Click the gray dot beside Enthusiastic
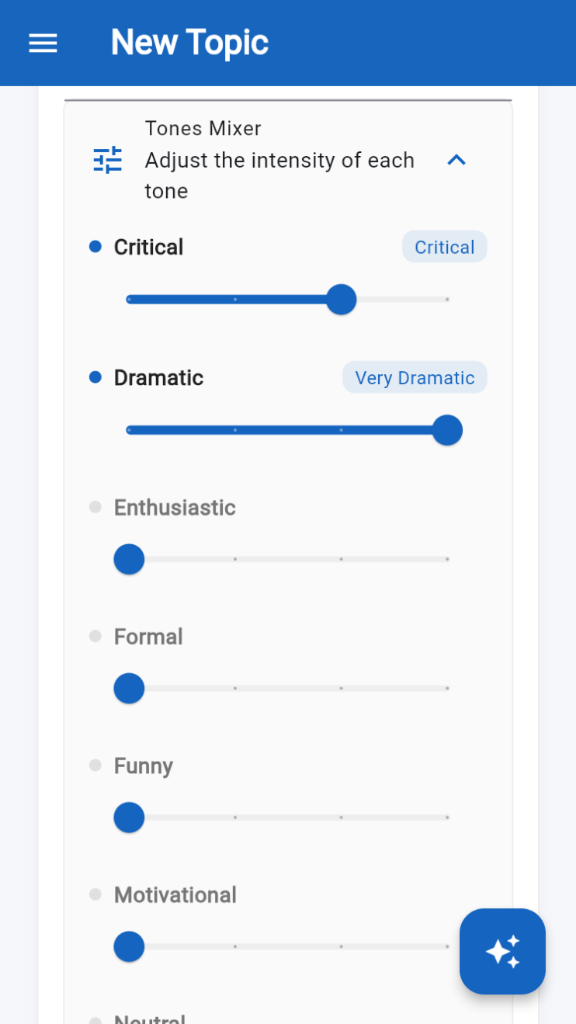Image resolution: width=576 pixels, height=1024 pixels. click(x=95, y=507)
